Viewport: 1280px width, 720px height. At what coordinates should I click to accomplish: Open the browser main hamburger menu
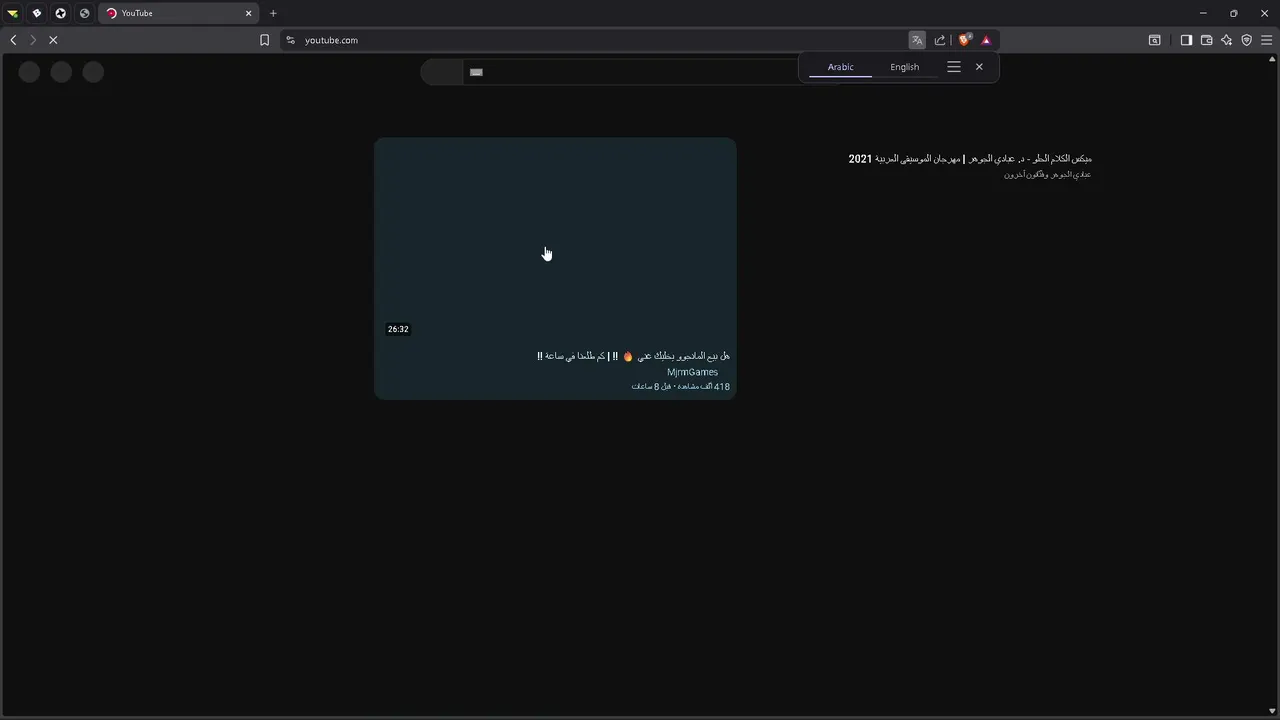point(1266,40)
